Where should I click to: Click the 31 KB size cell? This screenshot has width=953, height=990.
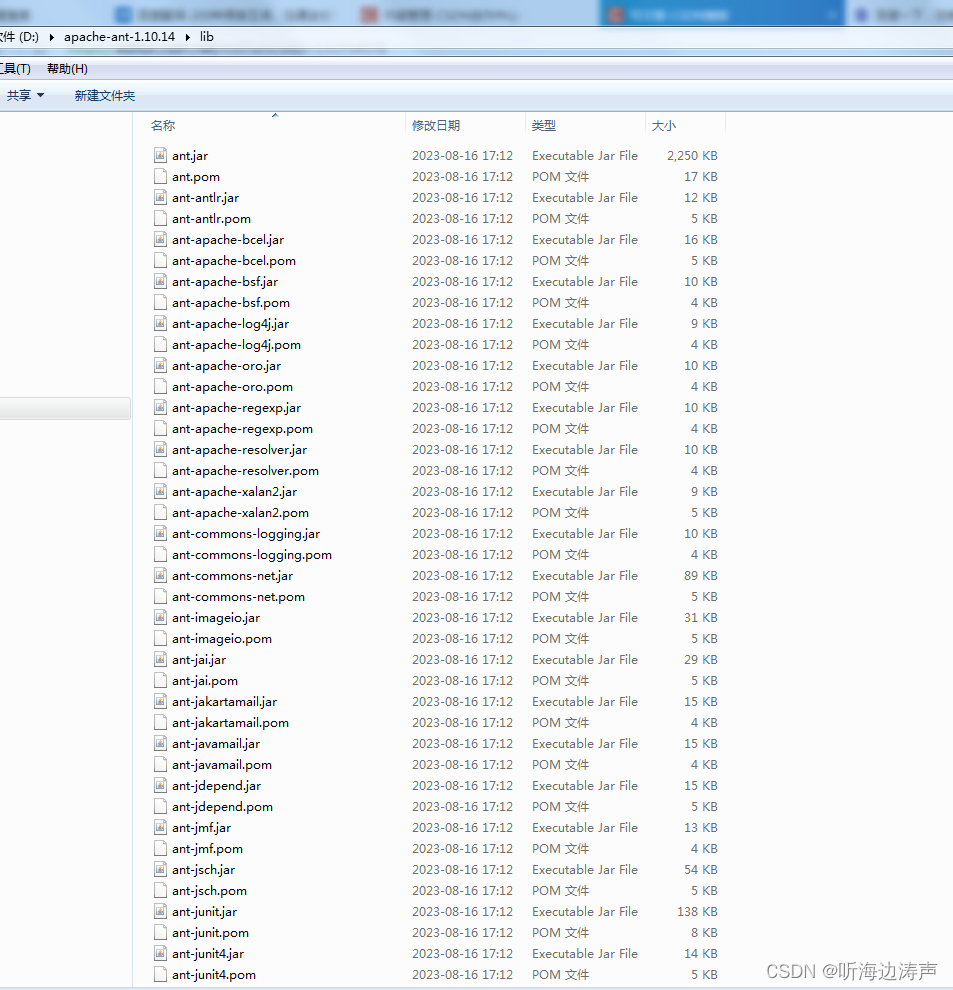pos(701,617)
